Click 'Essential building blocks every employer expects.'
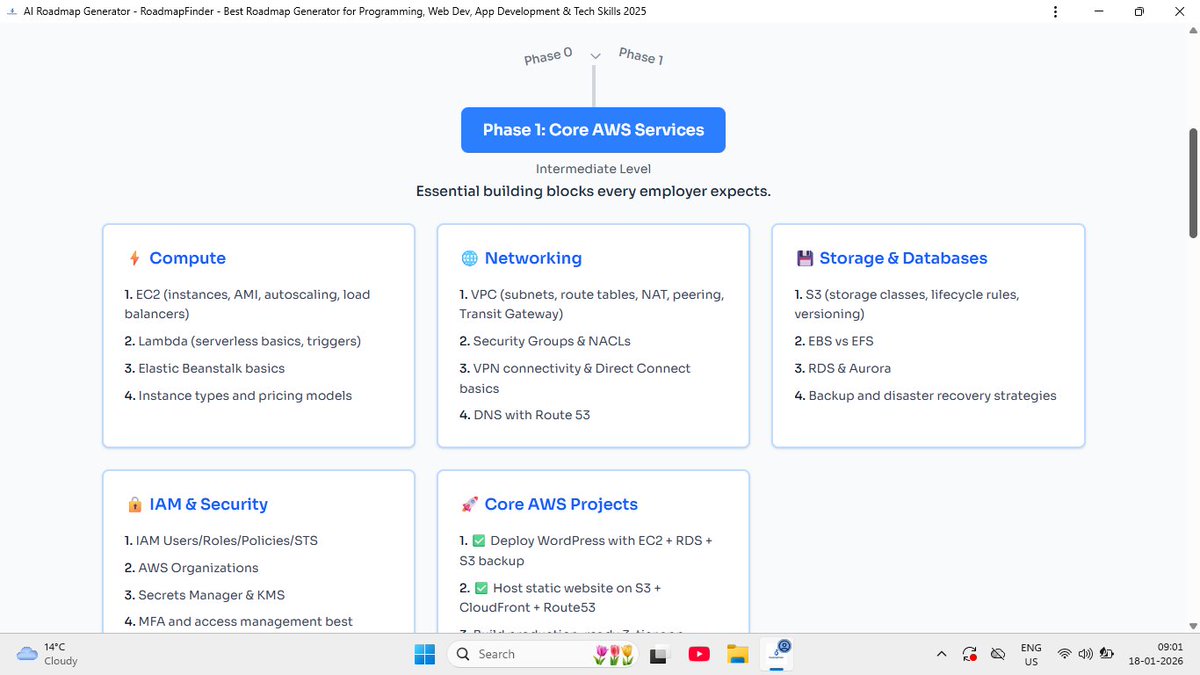1200x675 pixels. pos(593,191)
